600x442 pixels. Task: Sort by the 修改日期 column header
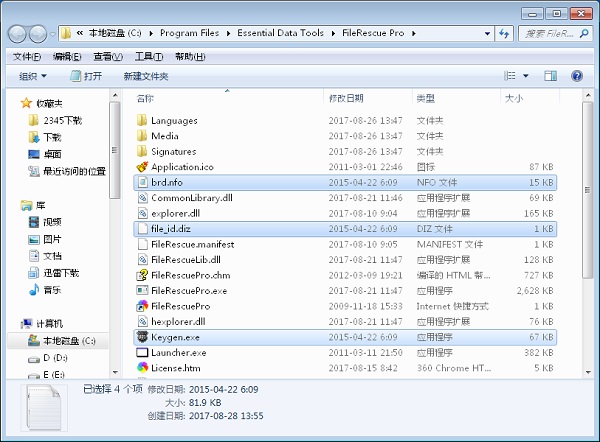(x=368, y=98)
